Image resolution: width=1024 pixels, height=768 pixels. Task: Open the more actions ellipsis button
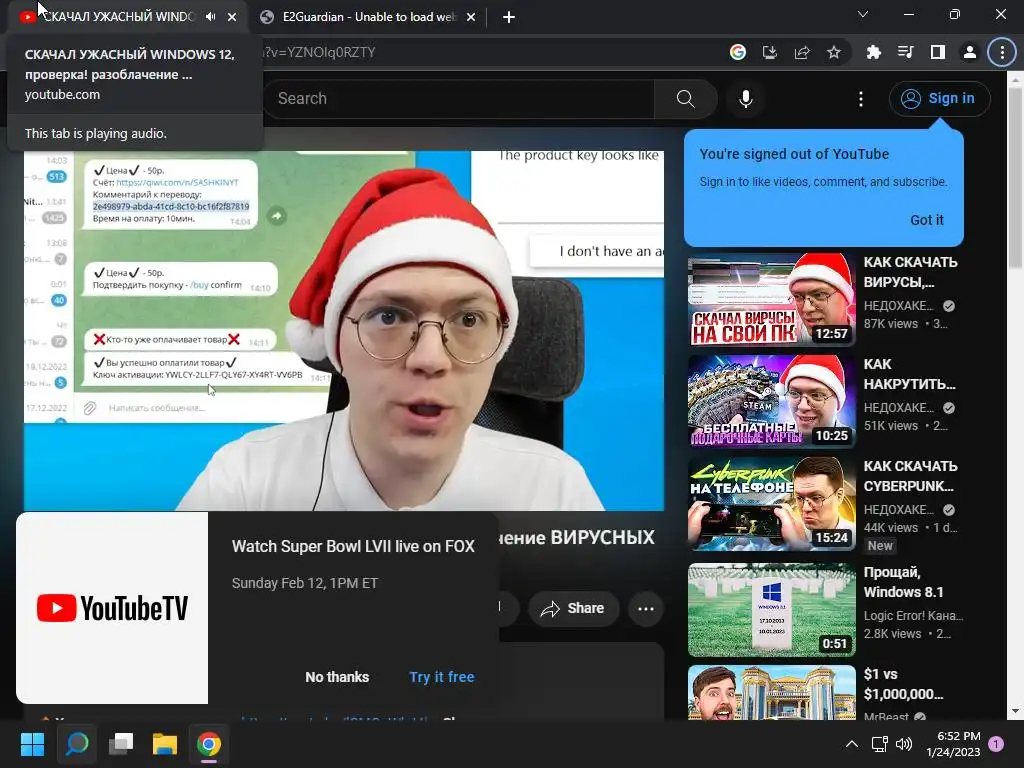point(646,609)
